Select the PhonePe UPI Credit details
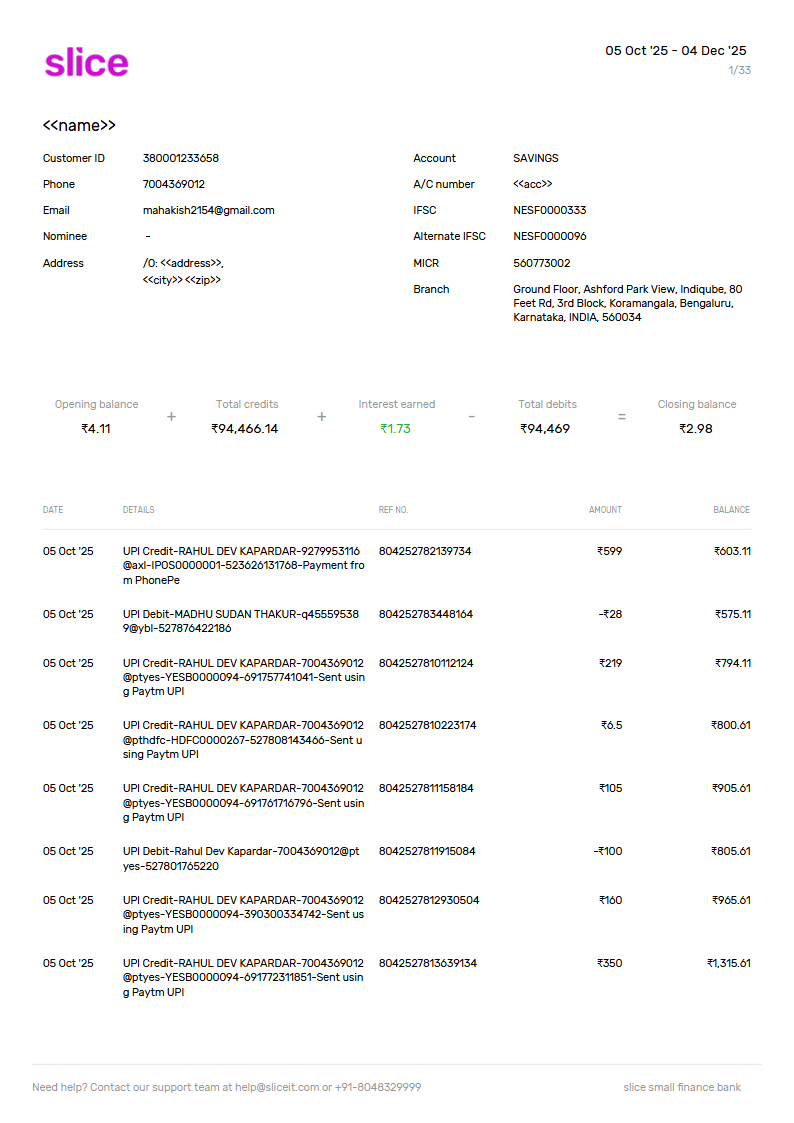794x1123 pixels. coord(243,566)
